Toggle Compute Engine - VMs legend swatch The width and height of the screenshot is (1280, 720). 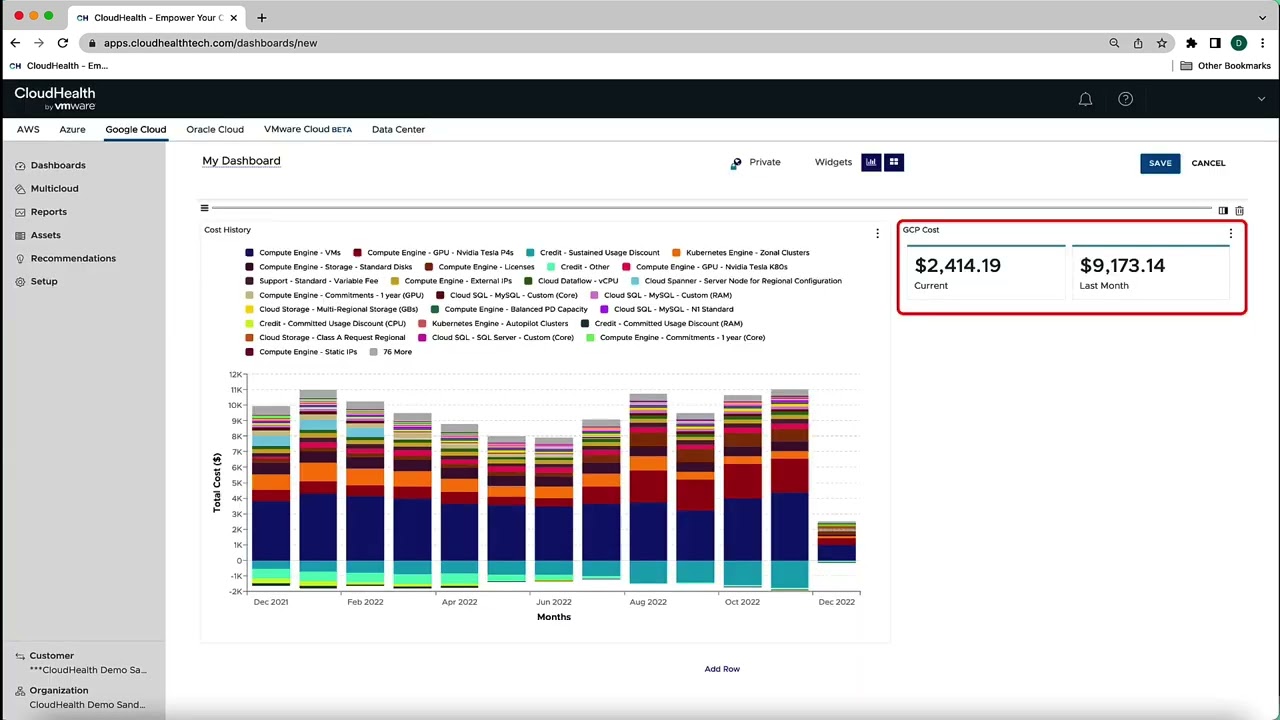click(249, 253)
